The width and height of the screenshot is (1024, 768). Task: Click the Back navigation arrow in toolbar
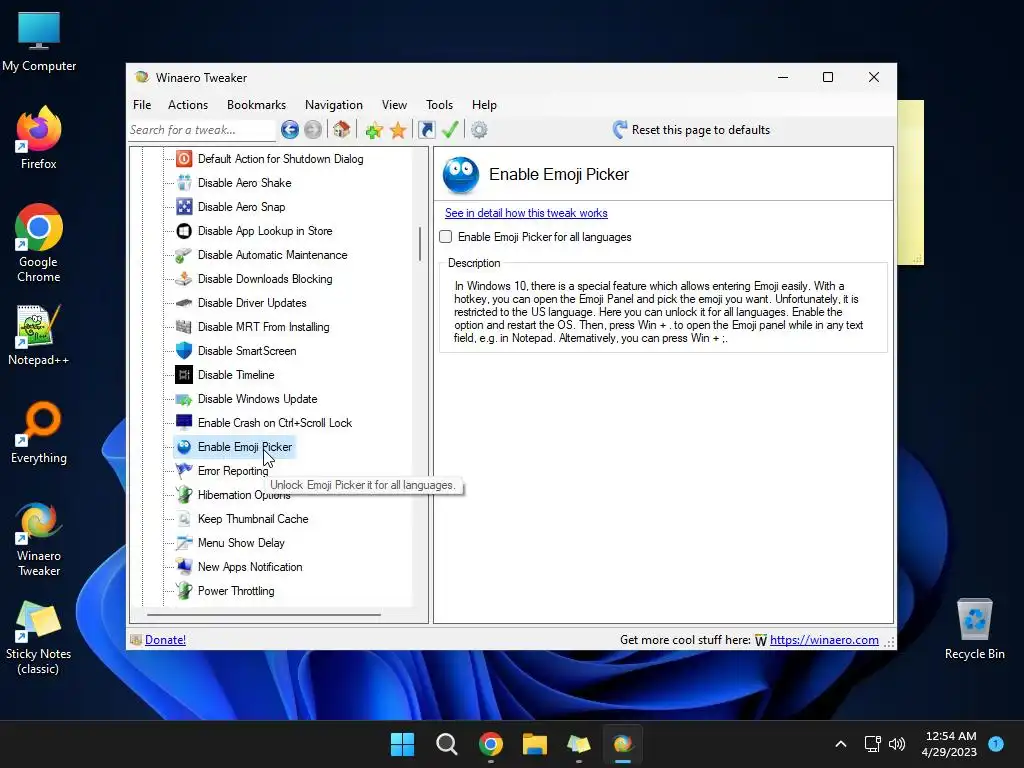click(x=290, y=130)
